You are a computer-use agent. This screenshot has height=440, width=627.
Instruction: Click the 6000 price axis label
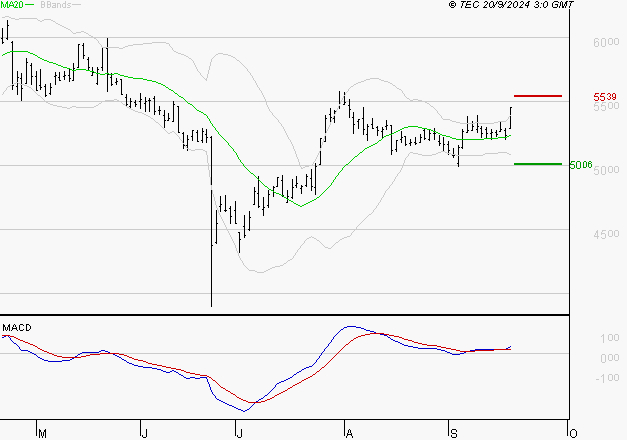click(x=606, y=42)
